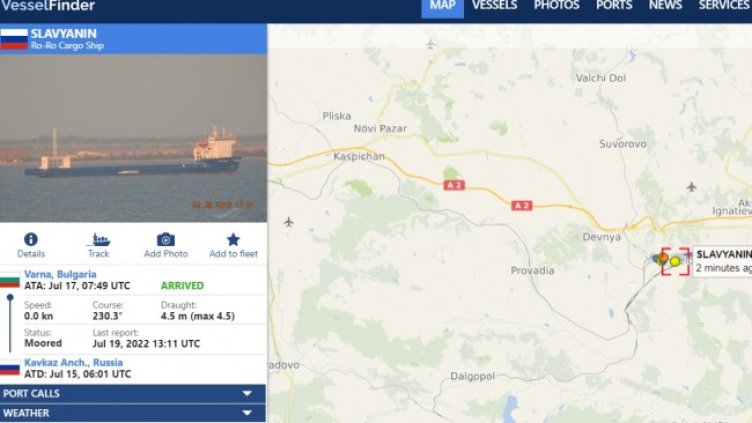Screen dimensions: 752x423
Task: Expand the WEATHER section arrow
Action: pos(247,412)
